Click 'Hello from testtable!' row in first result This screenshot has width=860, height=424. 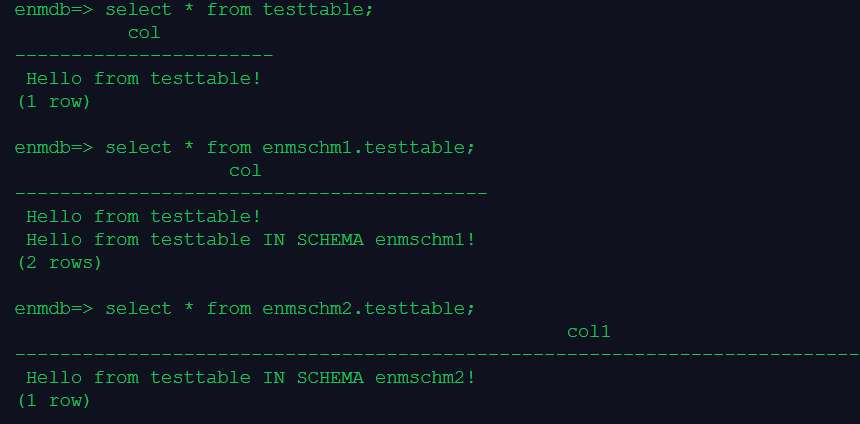pyautogui.click(x=143, y=78)
